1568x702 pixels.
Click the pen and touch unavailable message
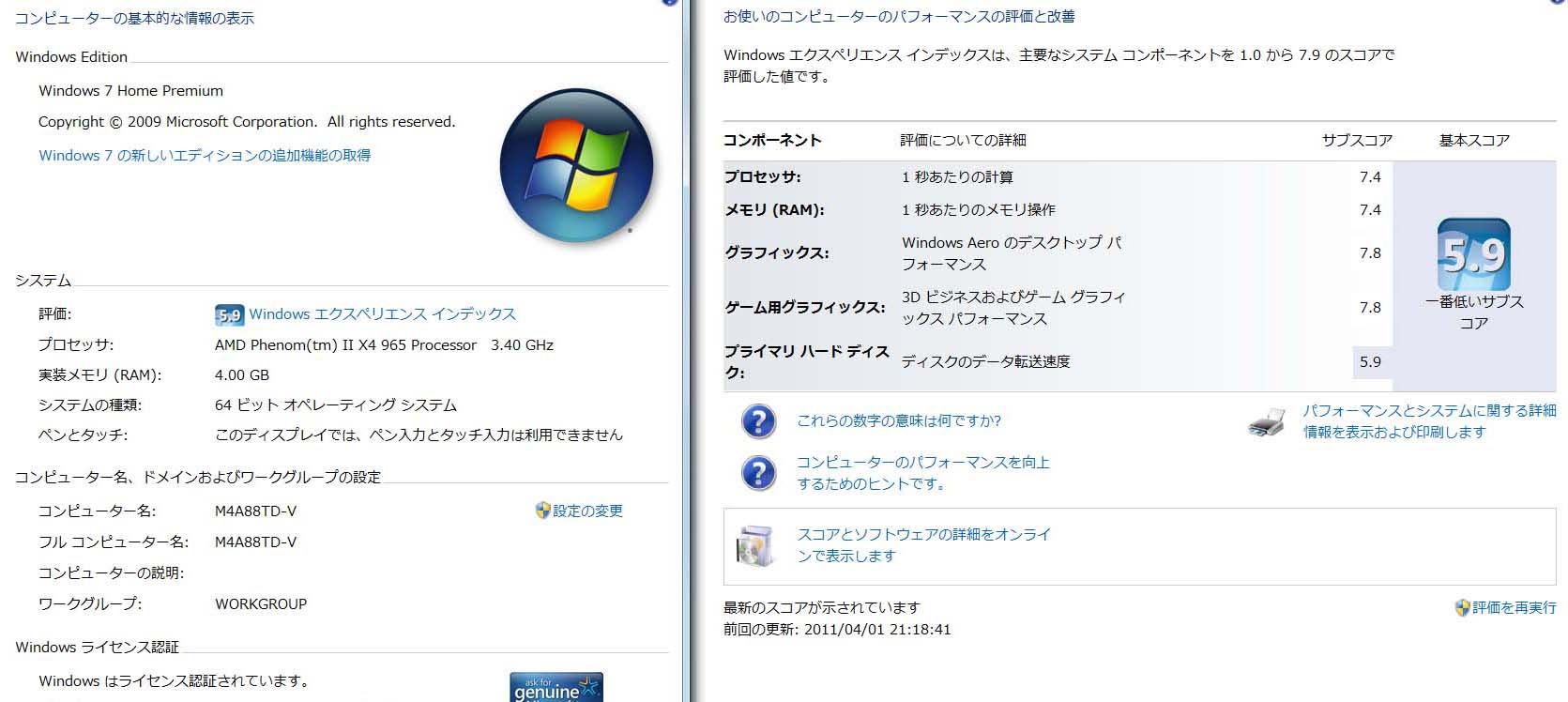[419, 435]
